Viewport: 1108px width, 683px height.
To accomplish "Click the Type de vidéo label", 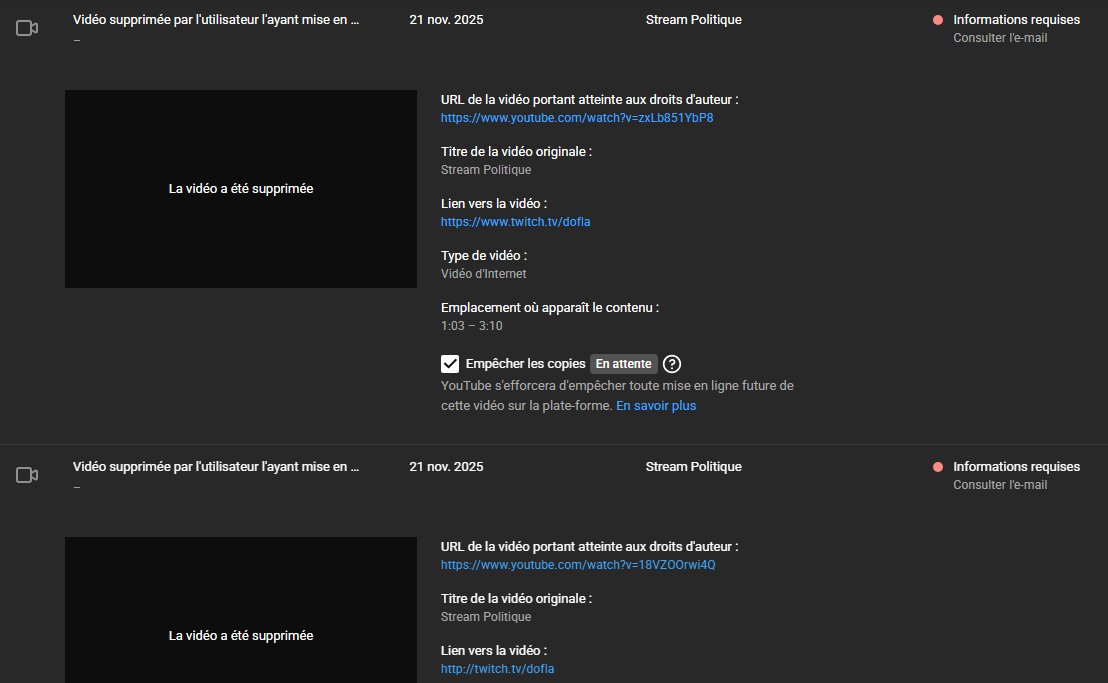I will coord(484,256).
